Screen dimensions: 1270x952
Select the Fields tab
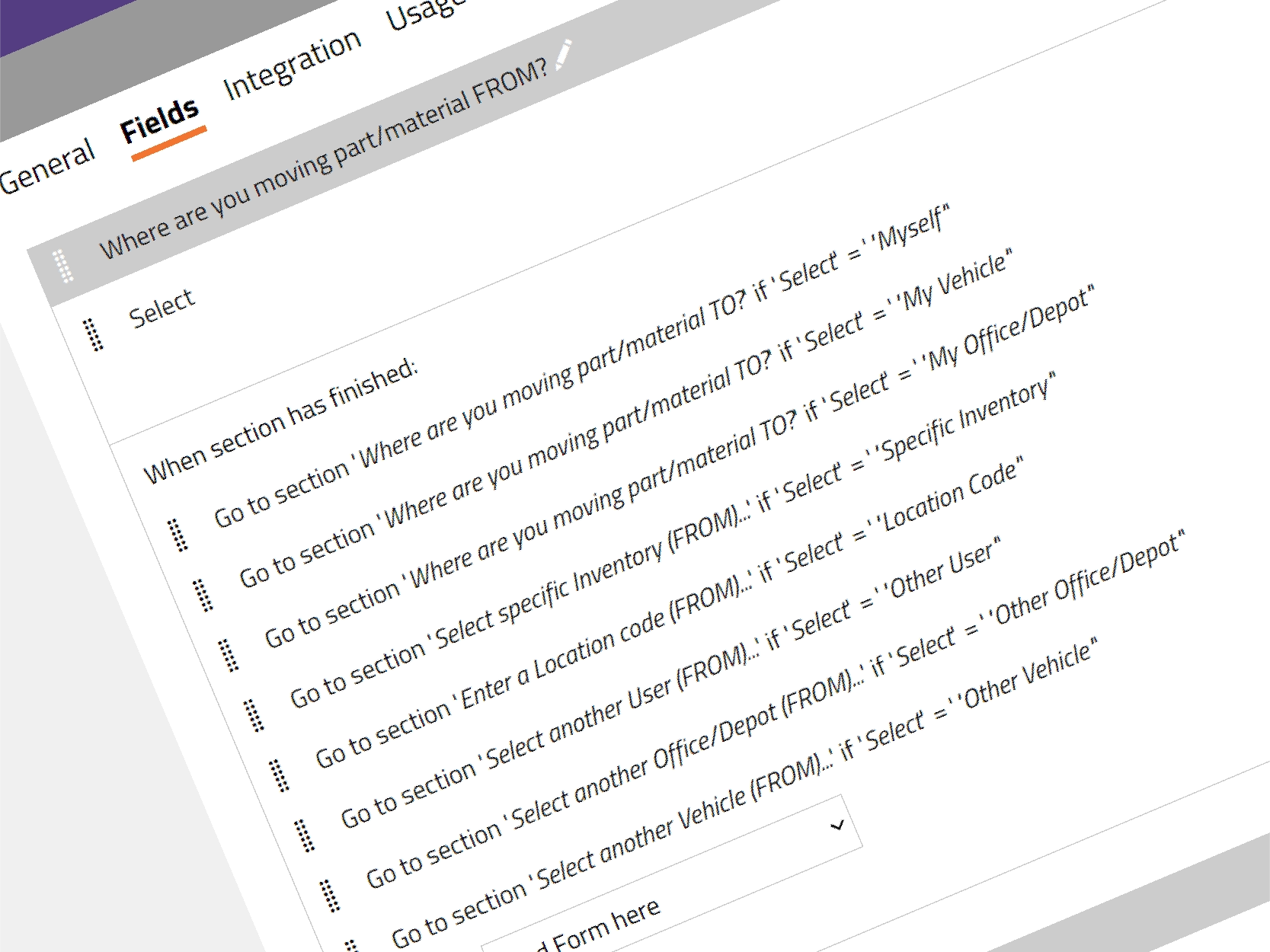160,121
